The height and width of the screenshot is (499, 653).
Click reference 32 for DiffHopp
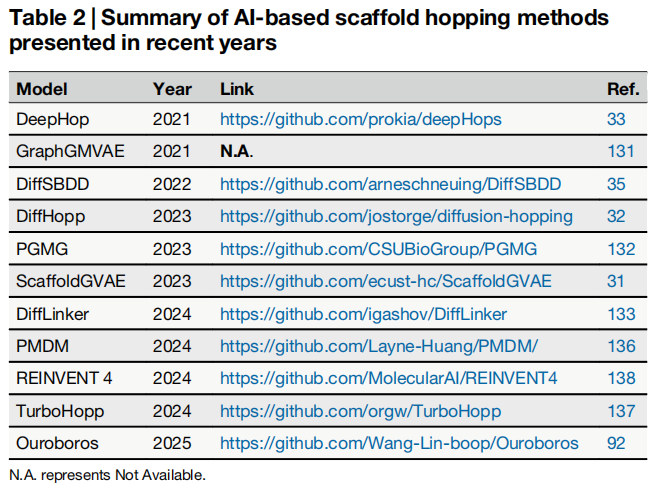[x=616, y=217]
